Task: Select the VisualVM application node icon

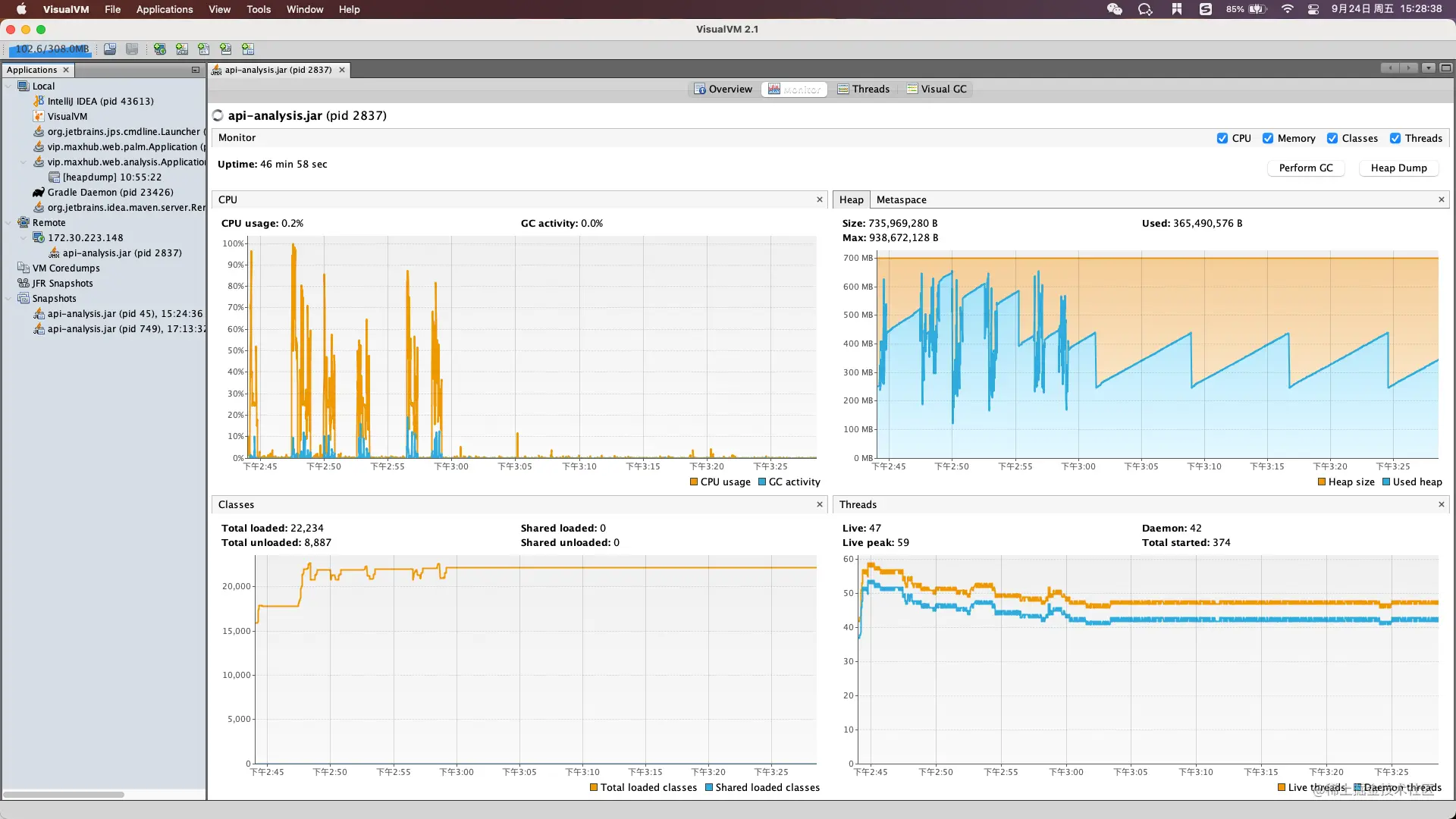Action: point(39,116)
